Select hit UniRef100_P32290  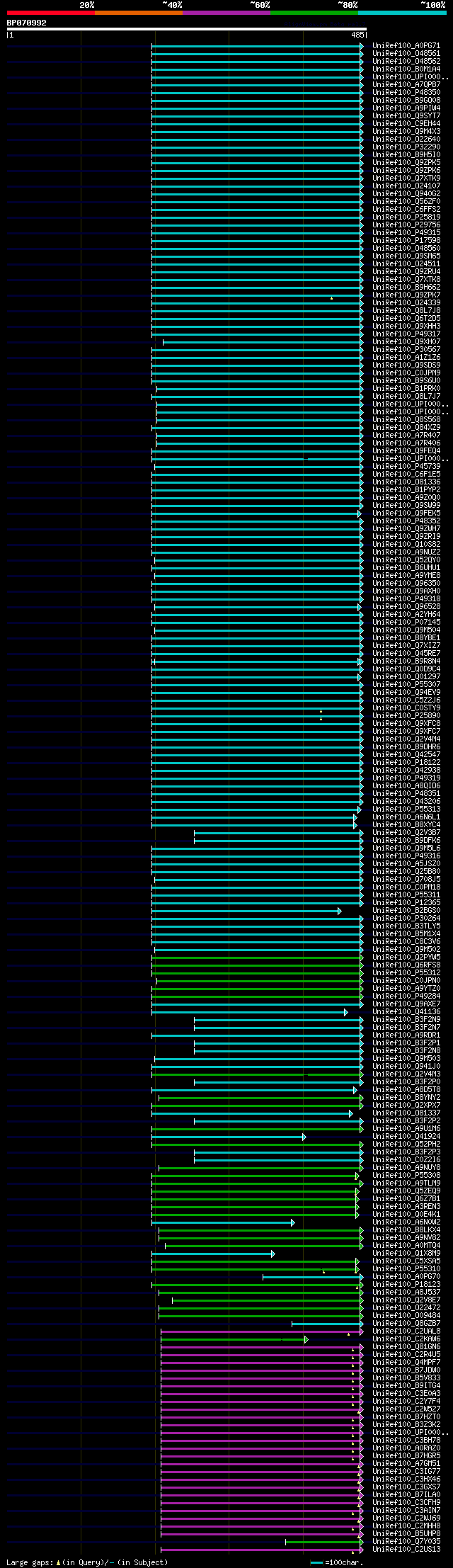[x=406, y=147]
